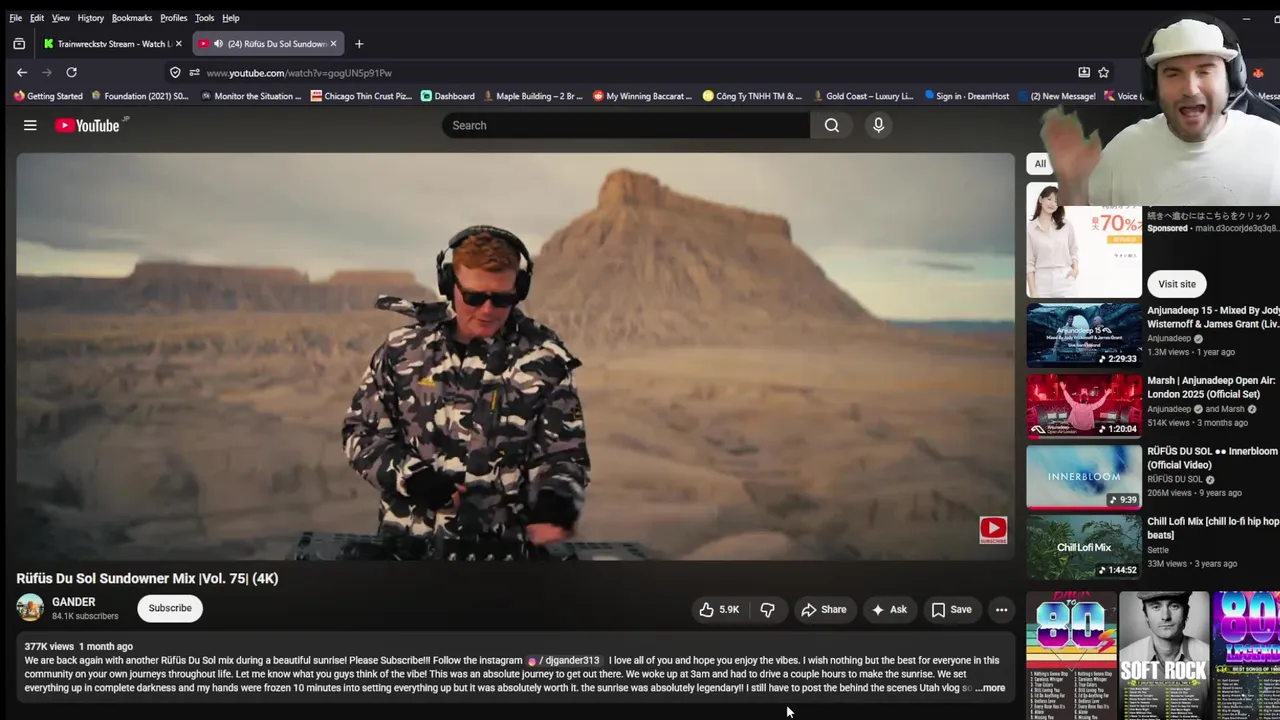Close the Rüfüs Du Sol YouTube tab
This screenshot has width=1280, height=720.
333,44
